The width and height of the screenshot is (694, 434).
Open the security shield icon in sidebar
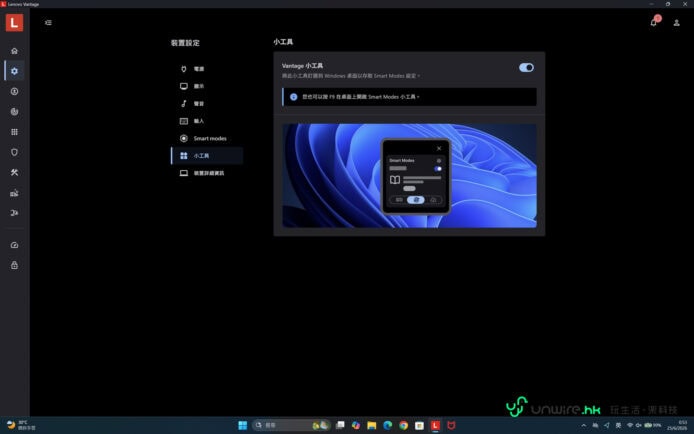pos(14,152)
